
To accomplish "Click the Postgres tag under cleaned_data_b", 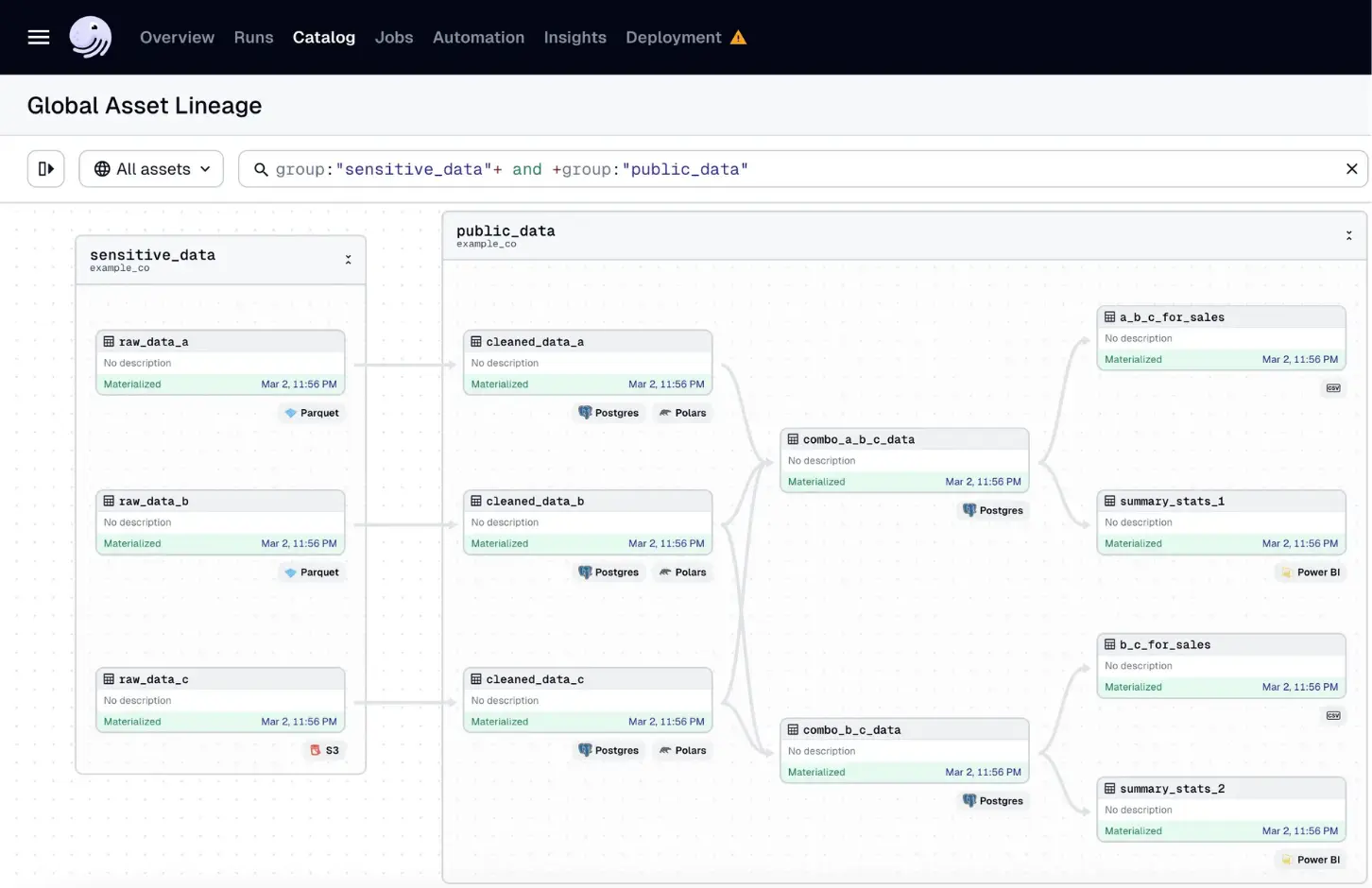I will click(x=609, y=572).
